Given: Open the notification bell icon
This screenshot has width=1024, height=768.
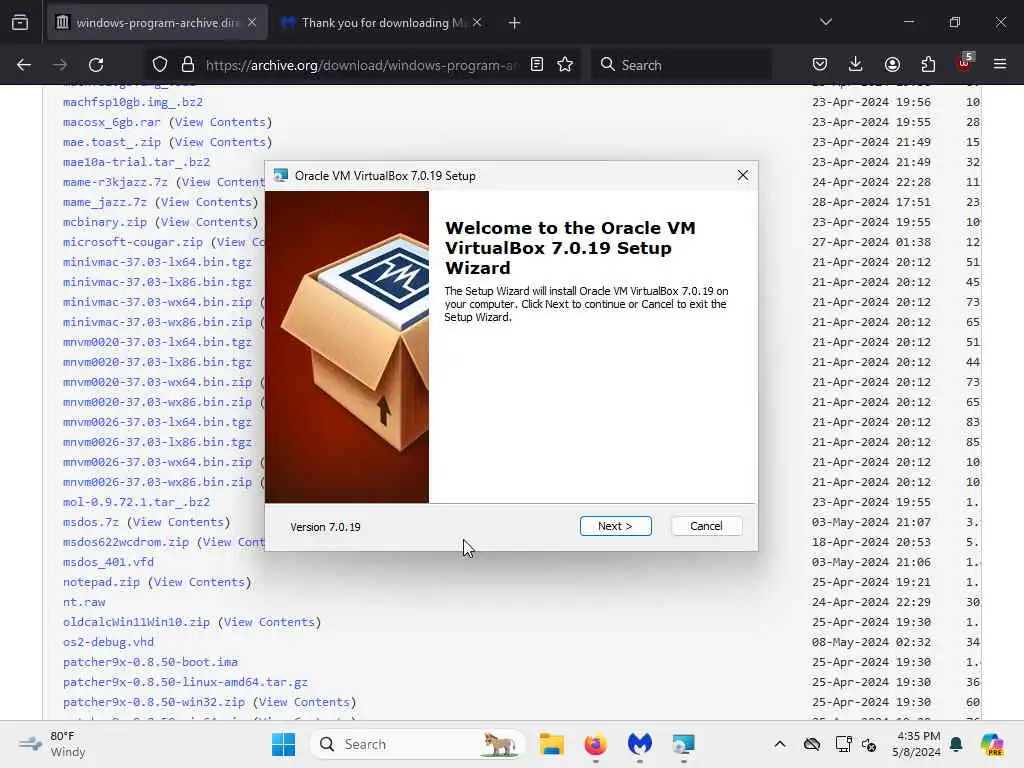Looking at the screenshot, I should click(956, 744).
